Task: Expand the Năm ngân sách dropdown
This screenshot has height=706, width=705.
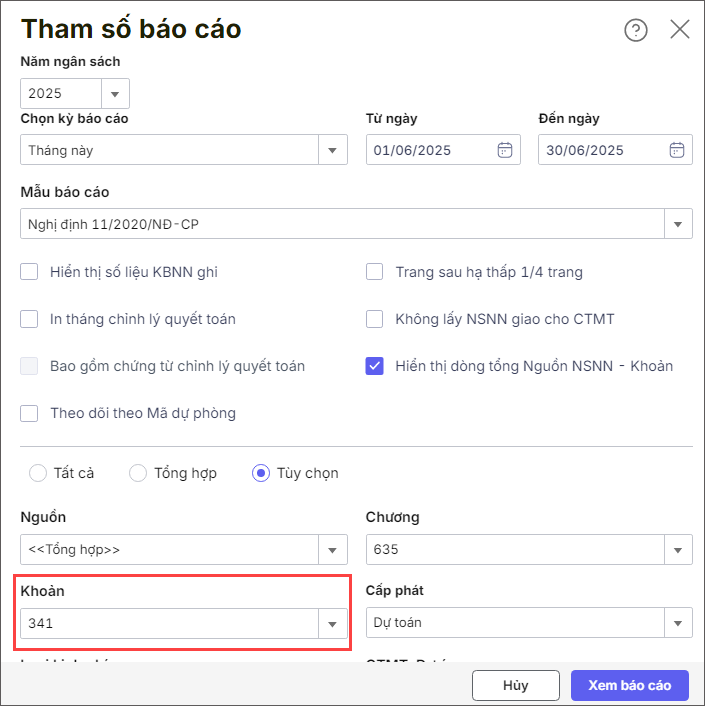Action: 114,94
